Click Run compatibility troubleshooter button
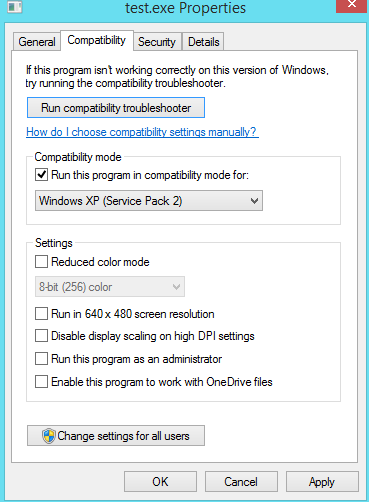Screen dimensions: 369x502 click(116, 108)
